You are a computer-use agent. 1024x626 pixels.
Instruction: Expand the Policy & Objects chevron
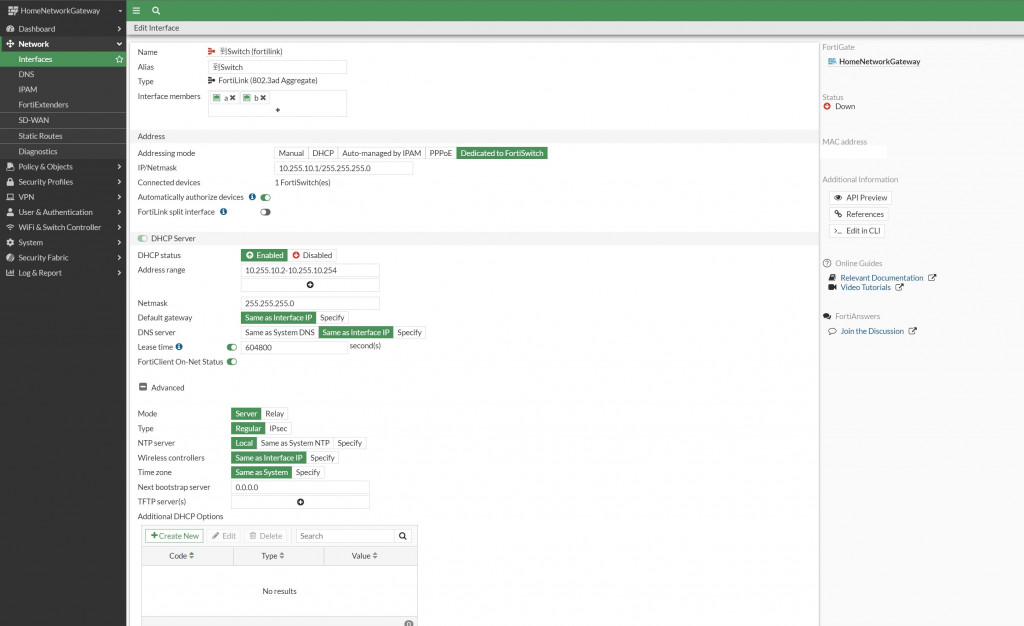119,166
